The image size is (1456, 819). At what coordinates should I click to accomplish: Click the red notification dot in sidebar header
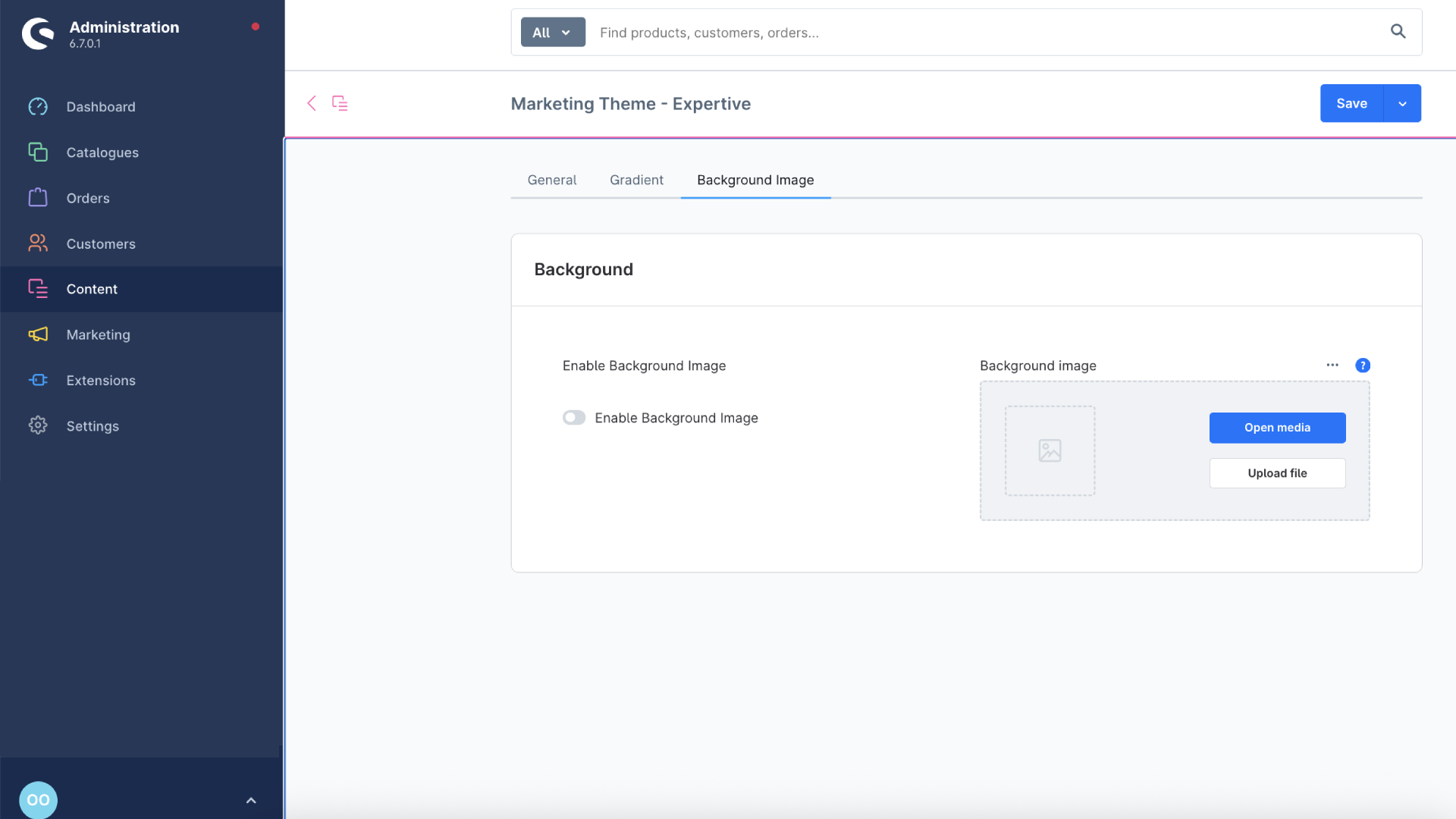[x=256, y=27]
